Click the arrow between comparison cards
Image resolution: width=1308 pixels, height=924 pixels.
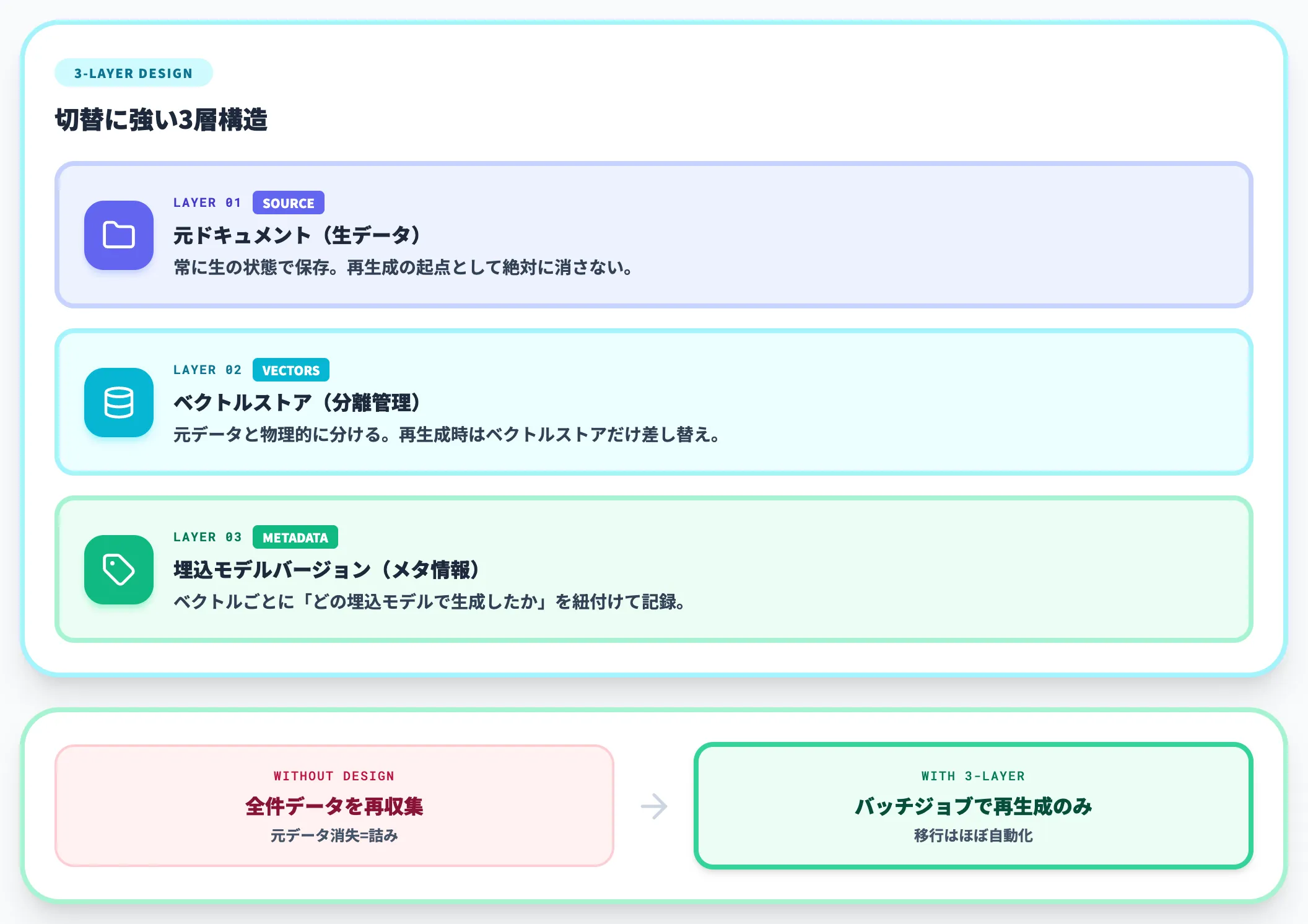click(654, 806)
